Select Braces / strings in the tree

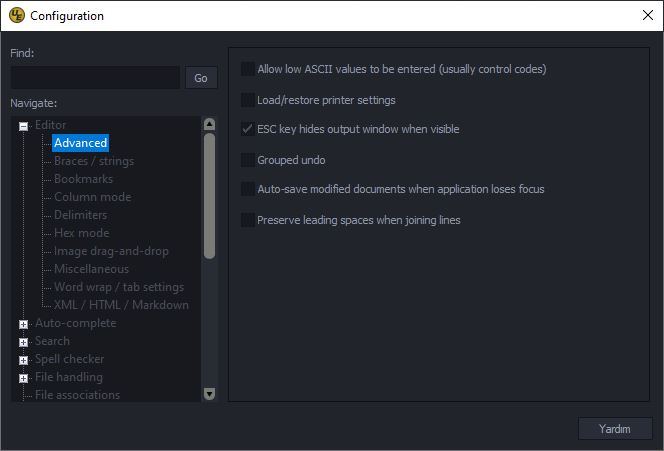point(94,161)
